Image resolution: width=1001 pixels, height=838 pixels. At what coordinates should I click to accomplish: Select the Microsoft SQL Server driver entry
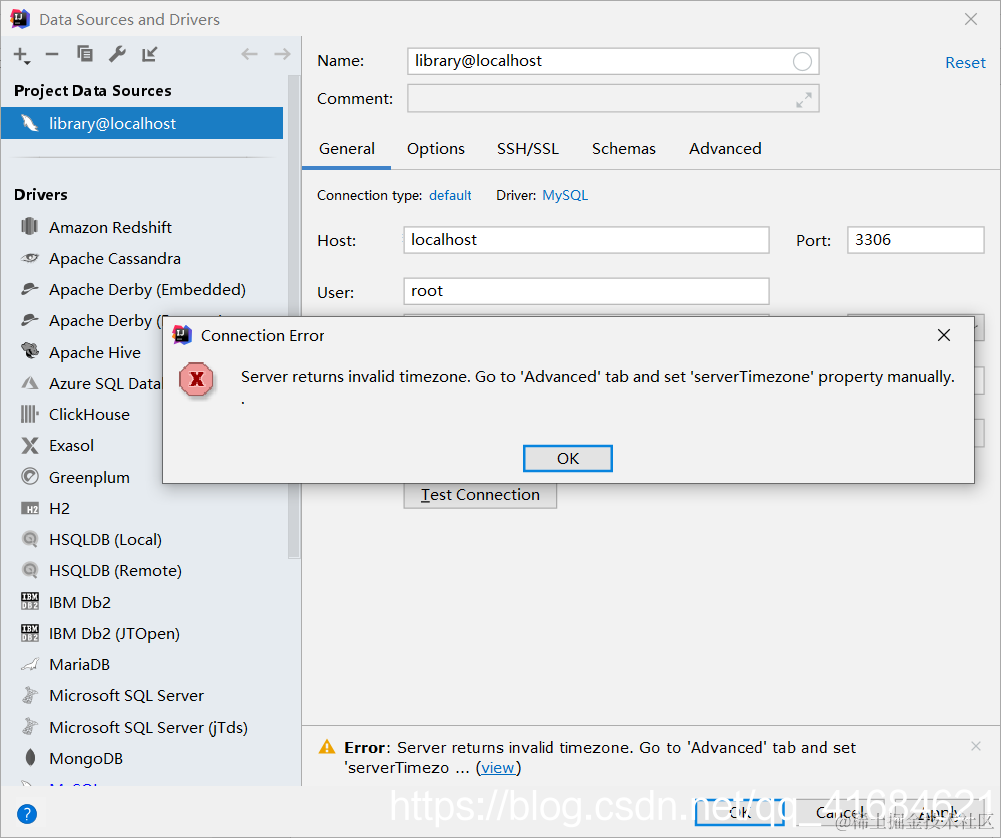126,696
